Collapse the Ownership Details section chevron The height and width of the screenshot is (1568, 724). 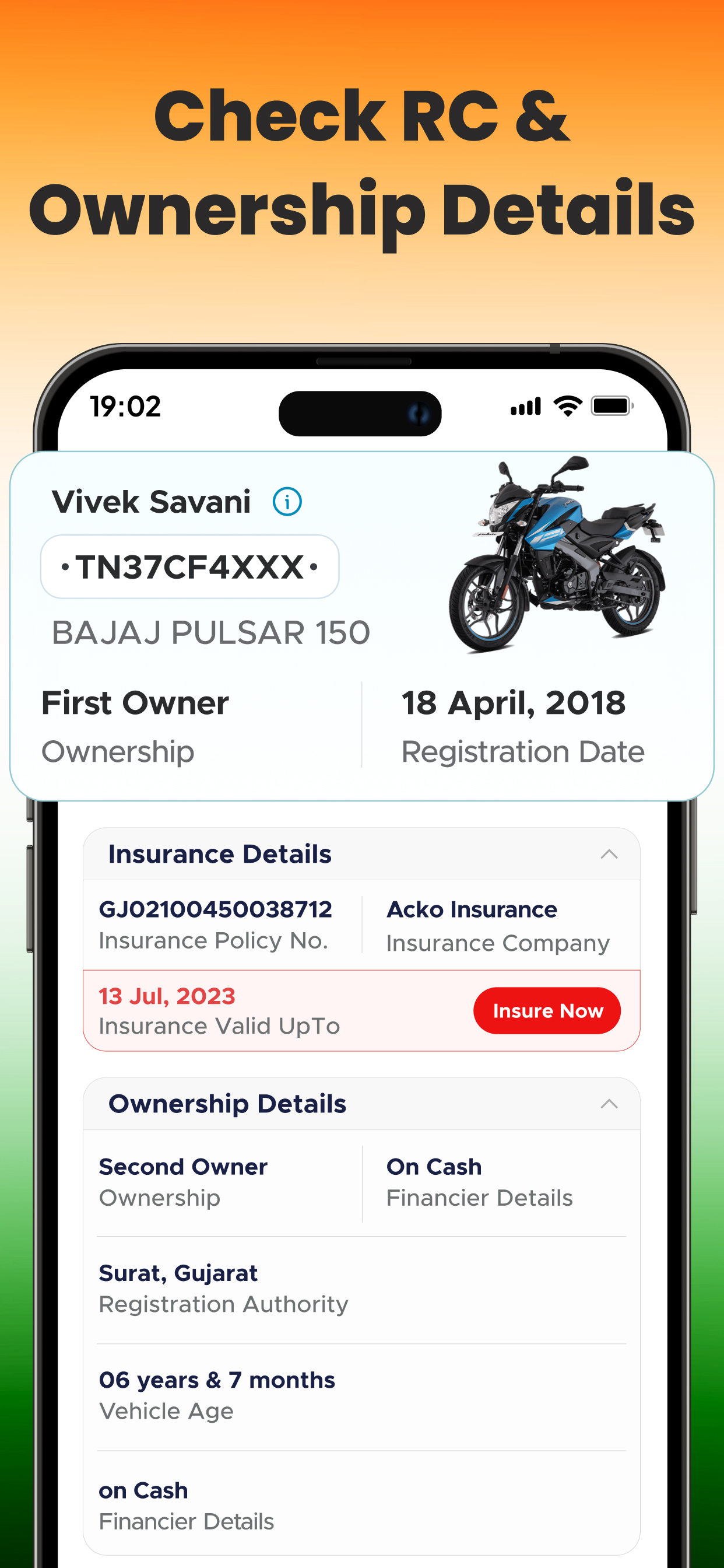pos(609,1104)
